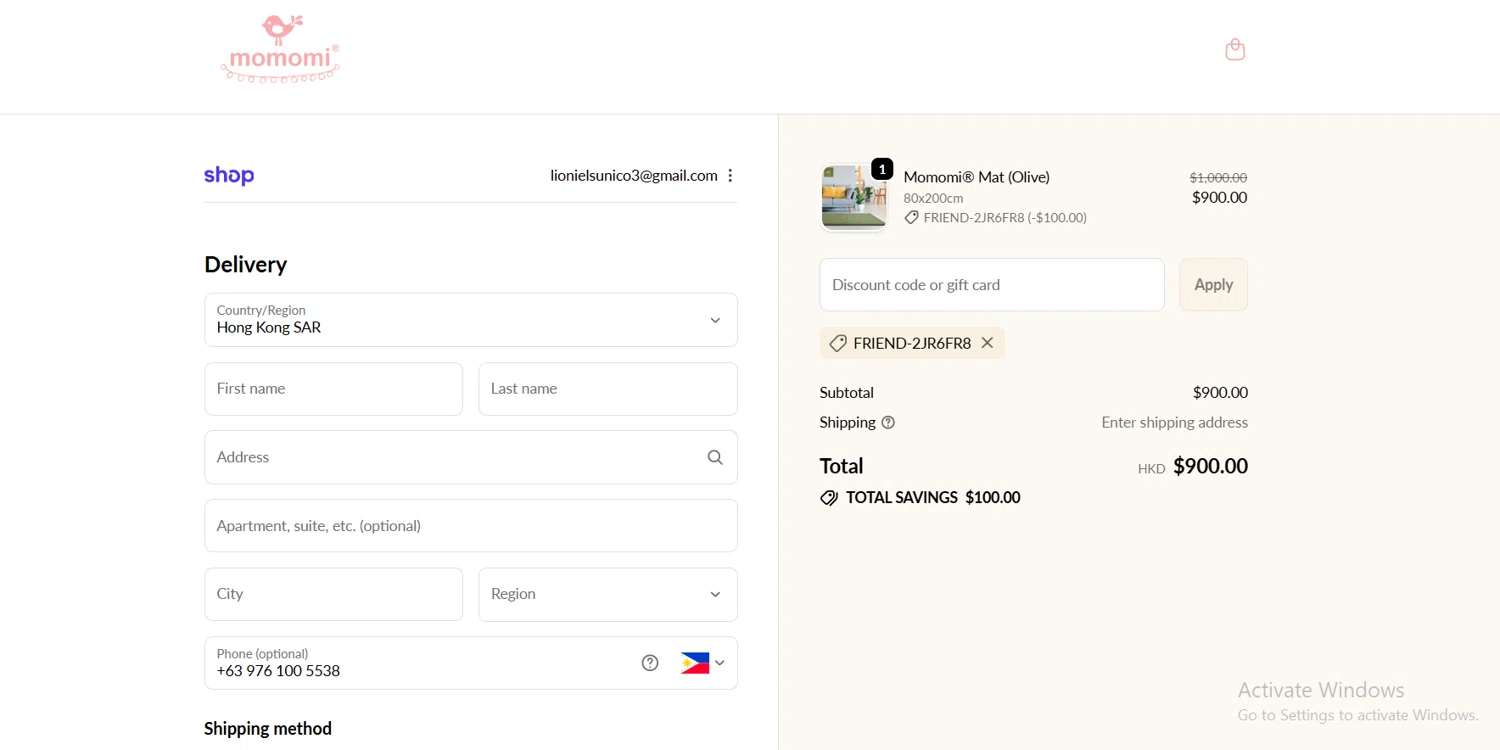Viewport: 1500px width, 750px height.
Task: Click the 80x200cm variant text
Action: [933, 198]
